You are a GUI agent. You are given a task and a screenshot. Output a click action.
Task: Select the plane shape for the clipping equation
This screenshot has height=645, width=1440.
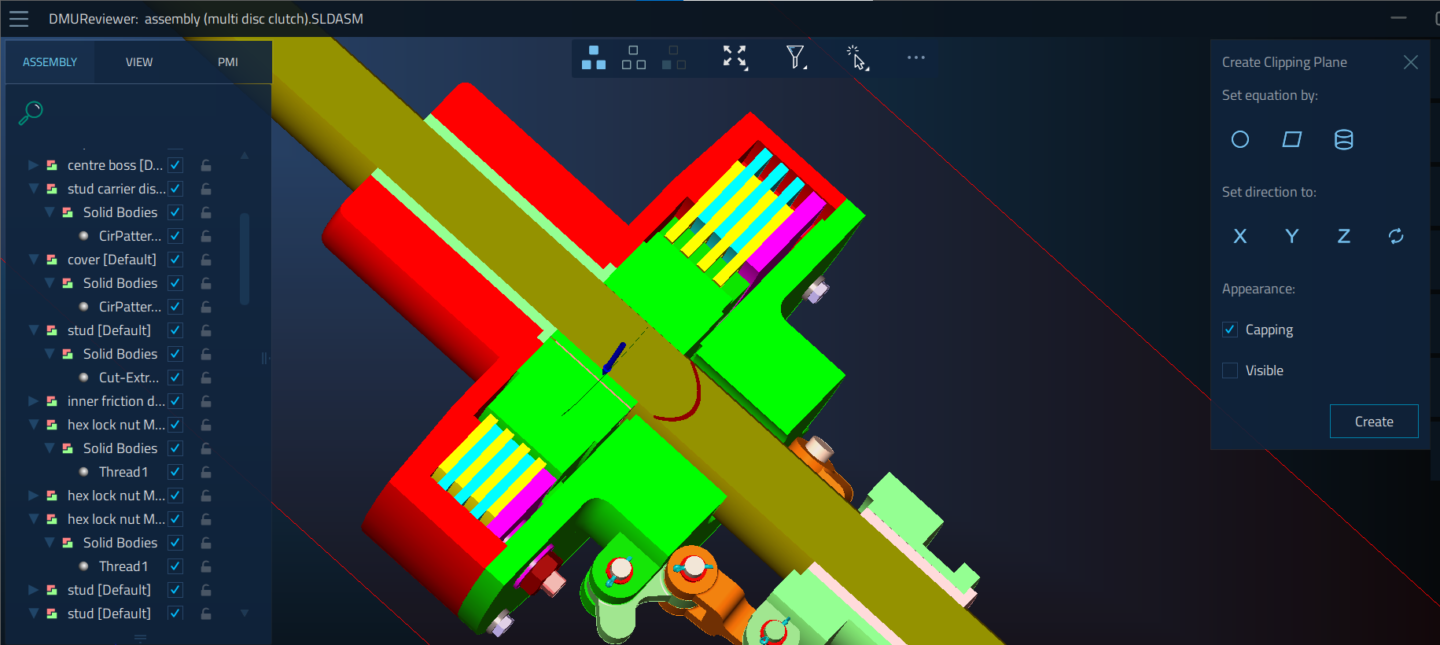click(1291, 139)
